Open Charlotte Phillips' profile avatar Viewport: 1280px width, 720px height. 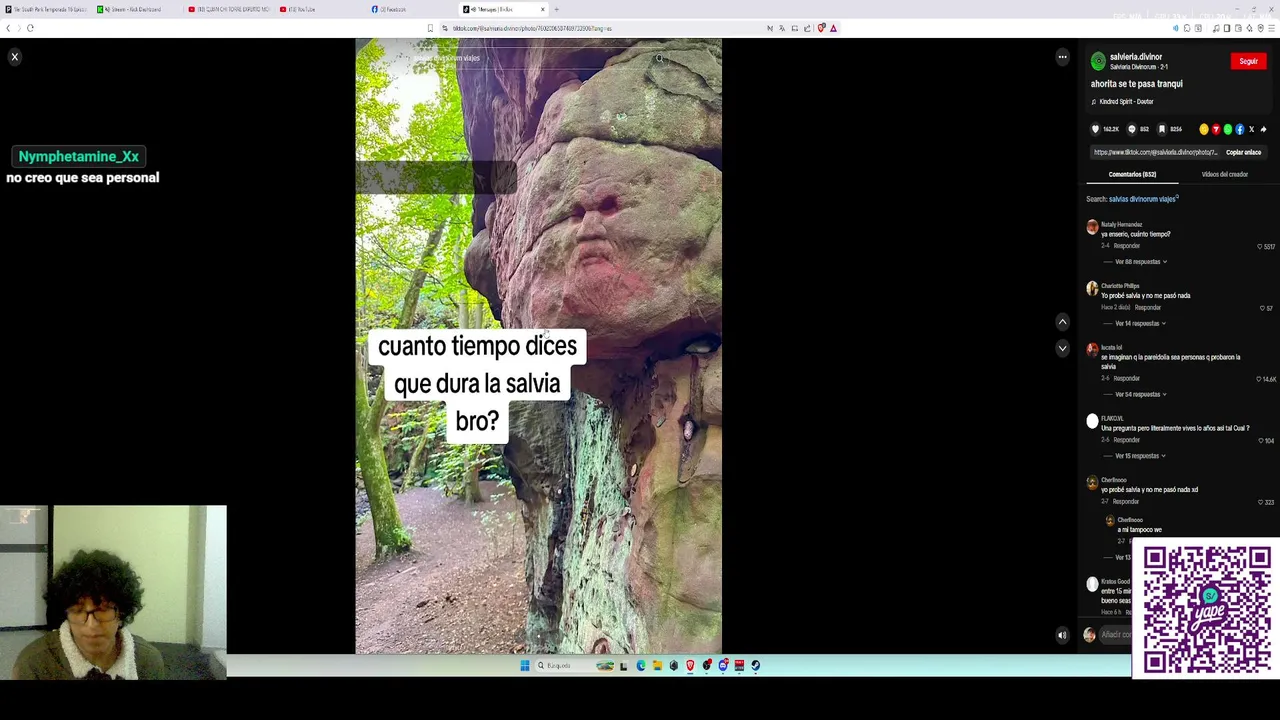[1092, 289]
